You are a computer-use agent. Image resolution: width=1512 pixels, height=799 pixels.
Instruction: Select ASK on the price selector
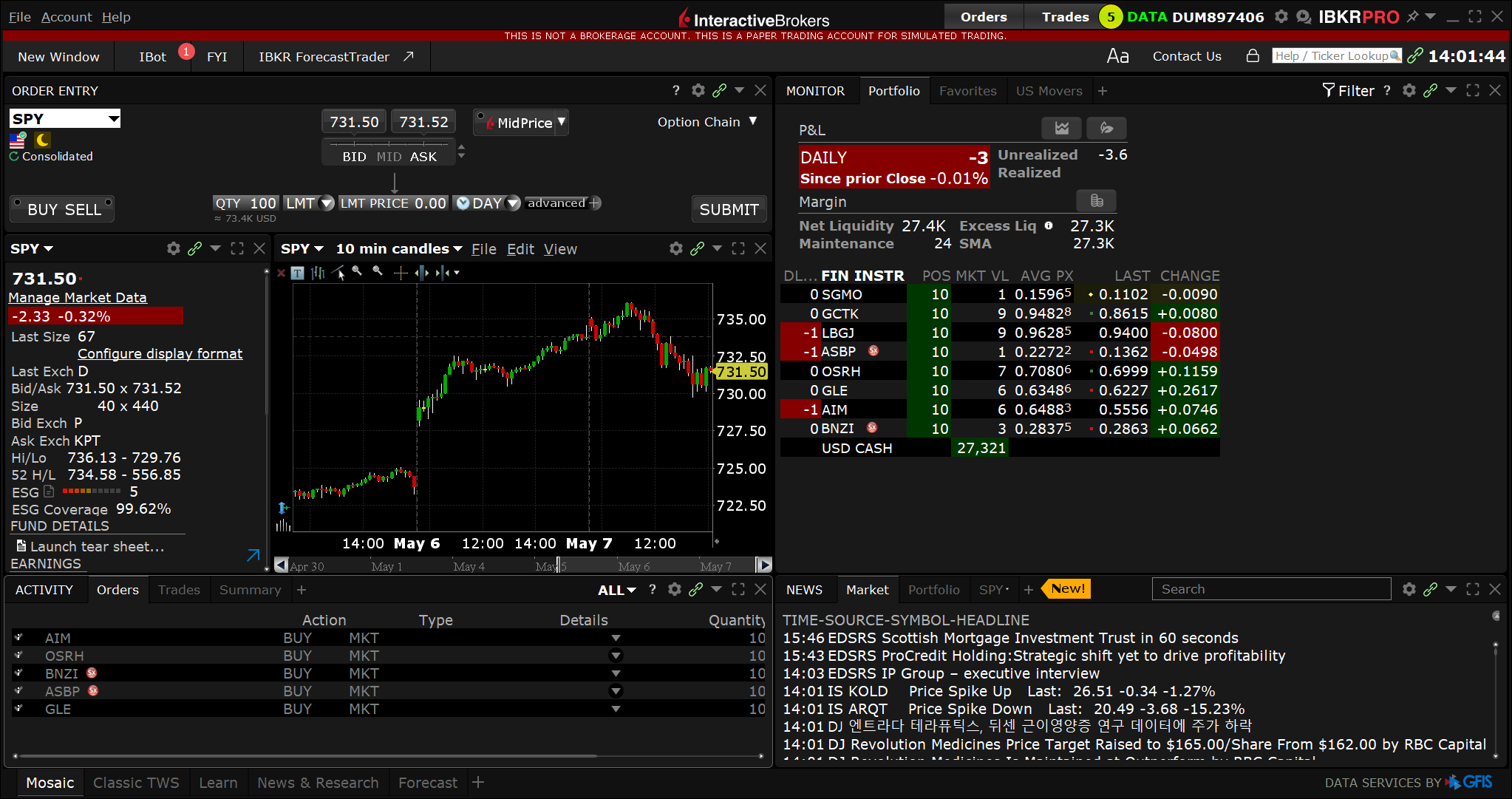tap(423, 157)
